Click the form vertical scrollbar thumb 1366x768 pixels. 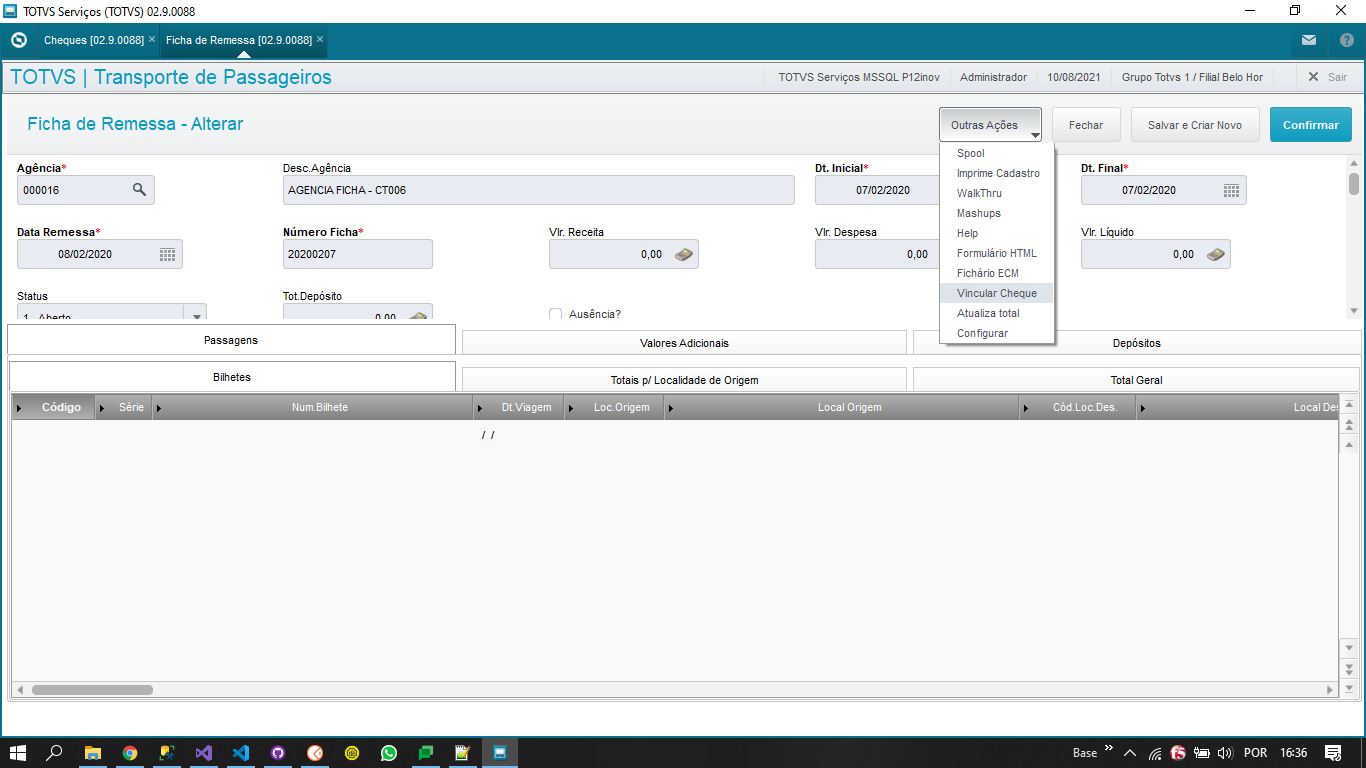click(1354, 183)
